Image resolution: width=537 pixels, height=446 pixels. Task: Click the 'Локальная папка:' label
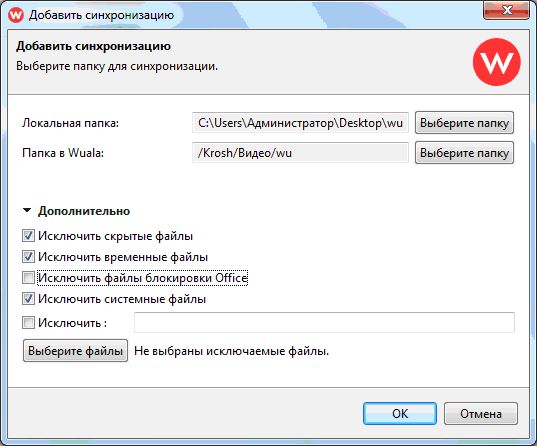coord(71,123)
